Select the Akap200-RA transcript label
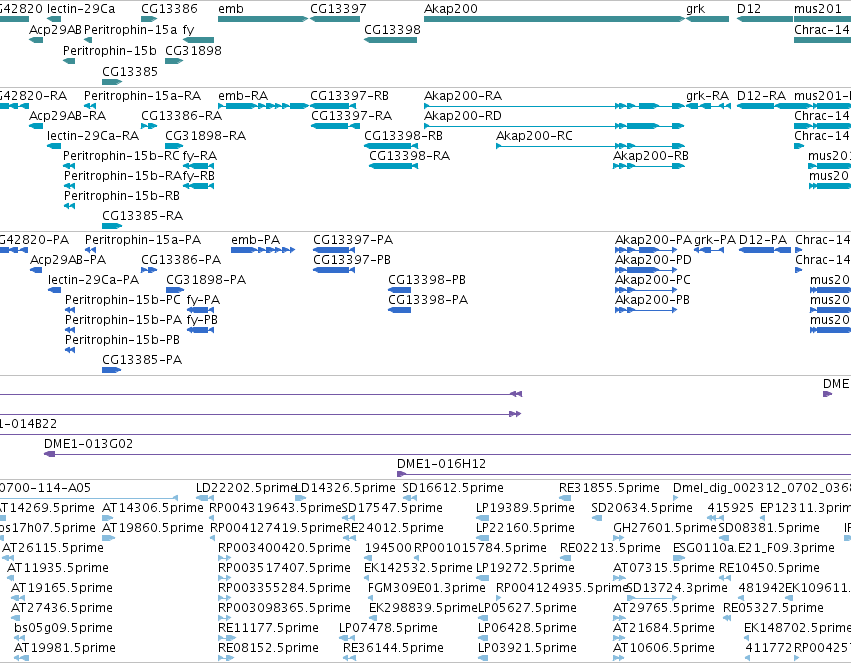The height and width of the screenshot is (663, 851). click(463, 96)
